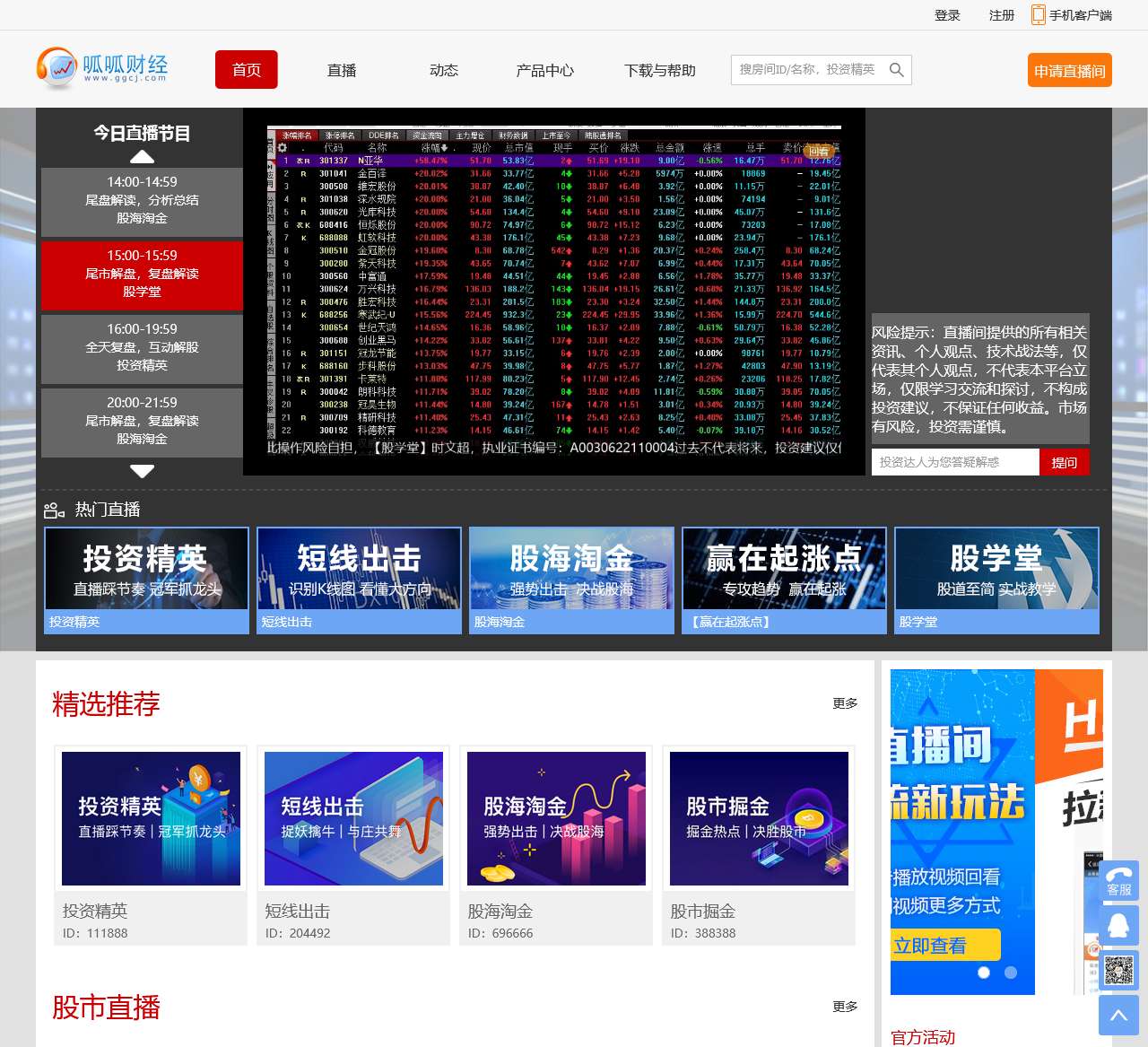
Task: Click the 热门直播 section title
Action: (x=108, y=510)
